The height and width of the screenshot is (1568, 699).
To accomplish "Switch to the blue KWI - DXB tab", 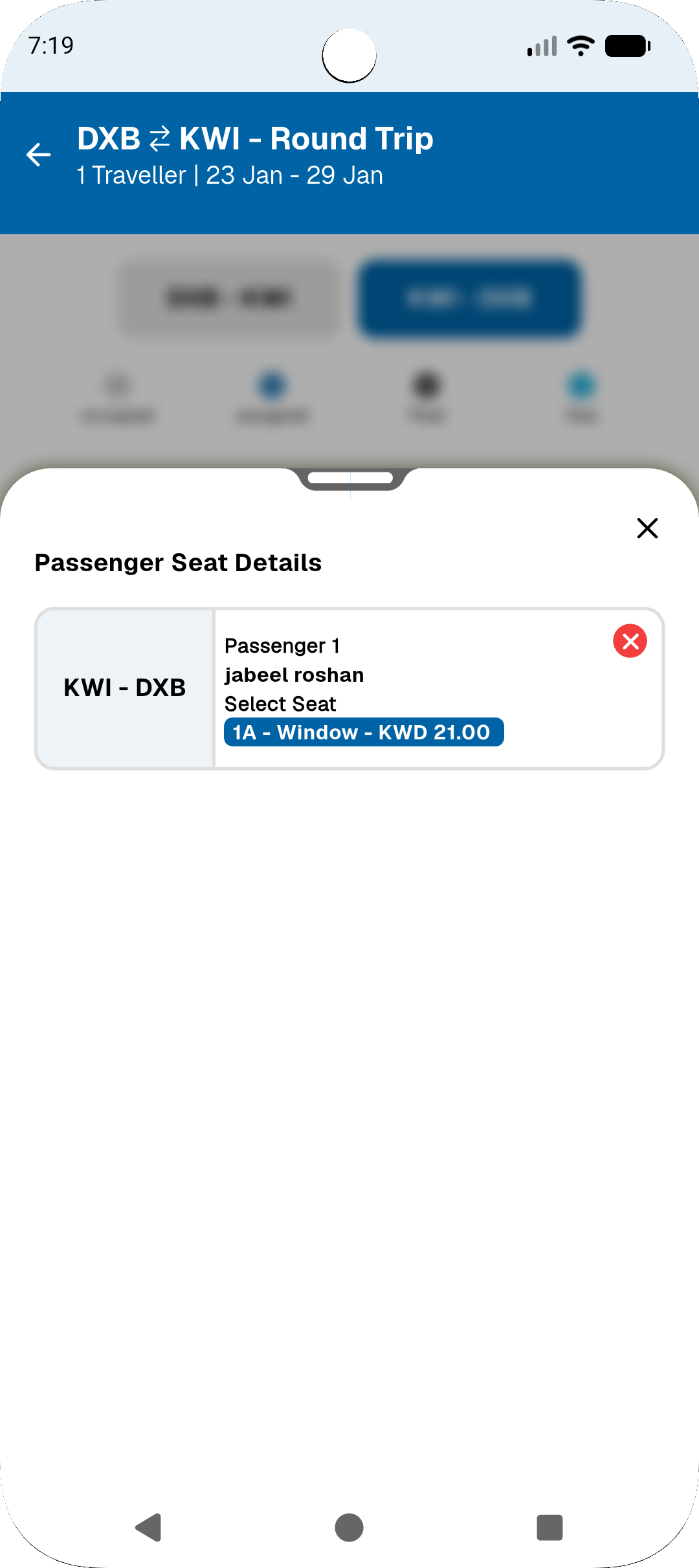I will point(469,298).
